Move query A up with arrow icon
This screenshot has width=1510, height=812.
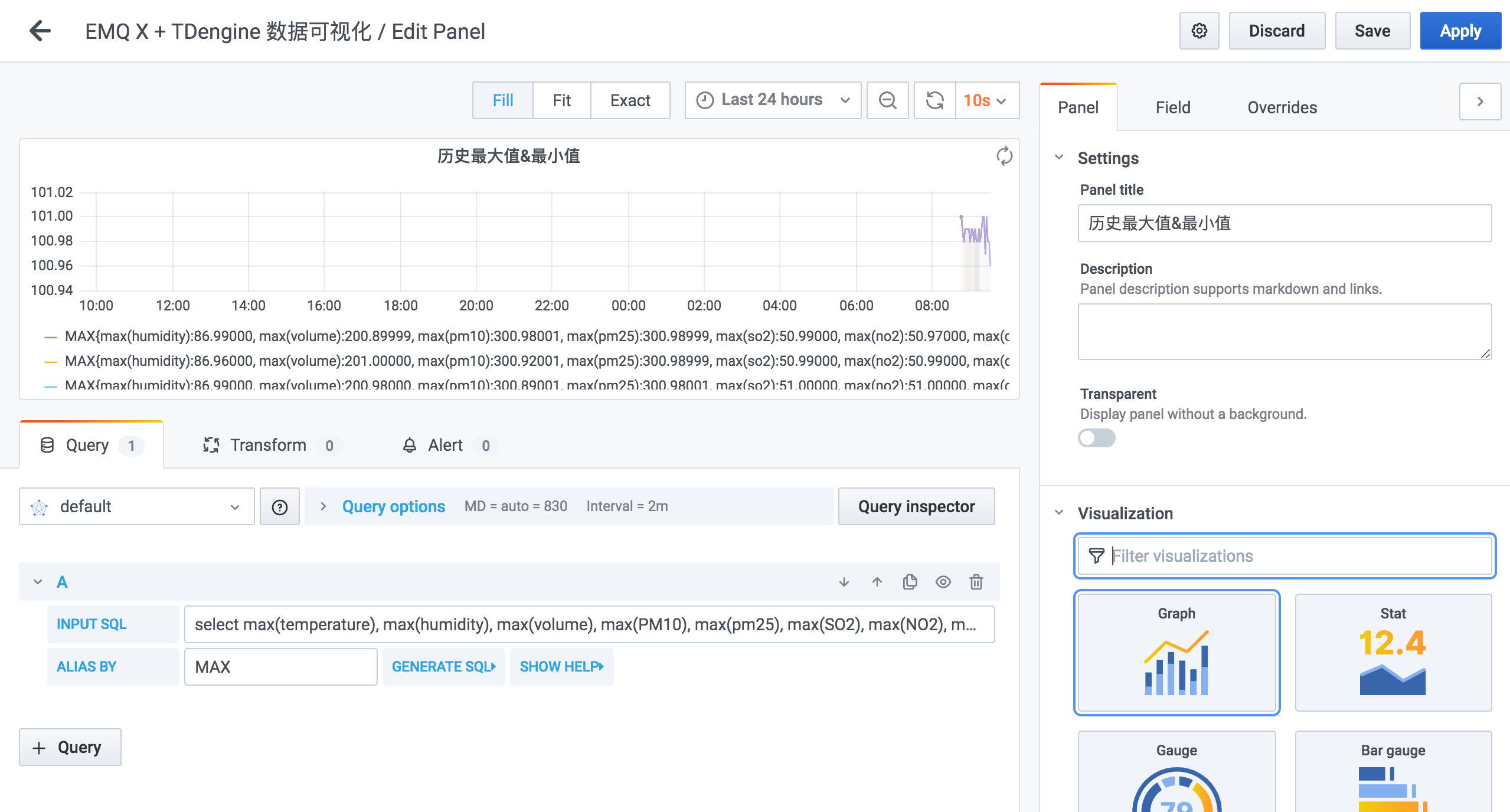coord(877,582)
